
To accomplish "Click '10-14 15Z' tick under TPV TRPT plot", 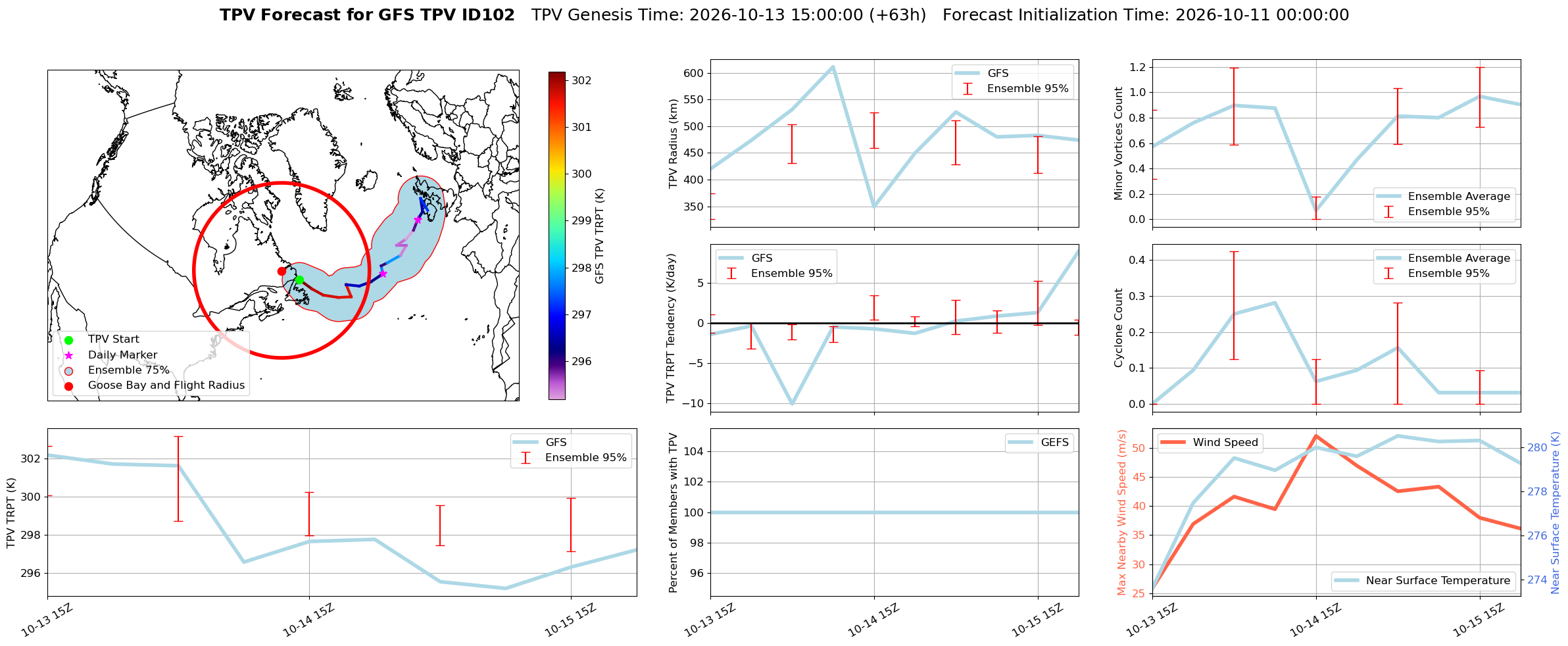I will coord(309,619).
